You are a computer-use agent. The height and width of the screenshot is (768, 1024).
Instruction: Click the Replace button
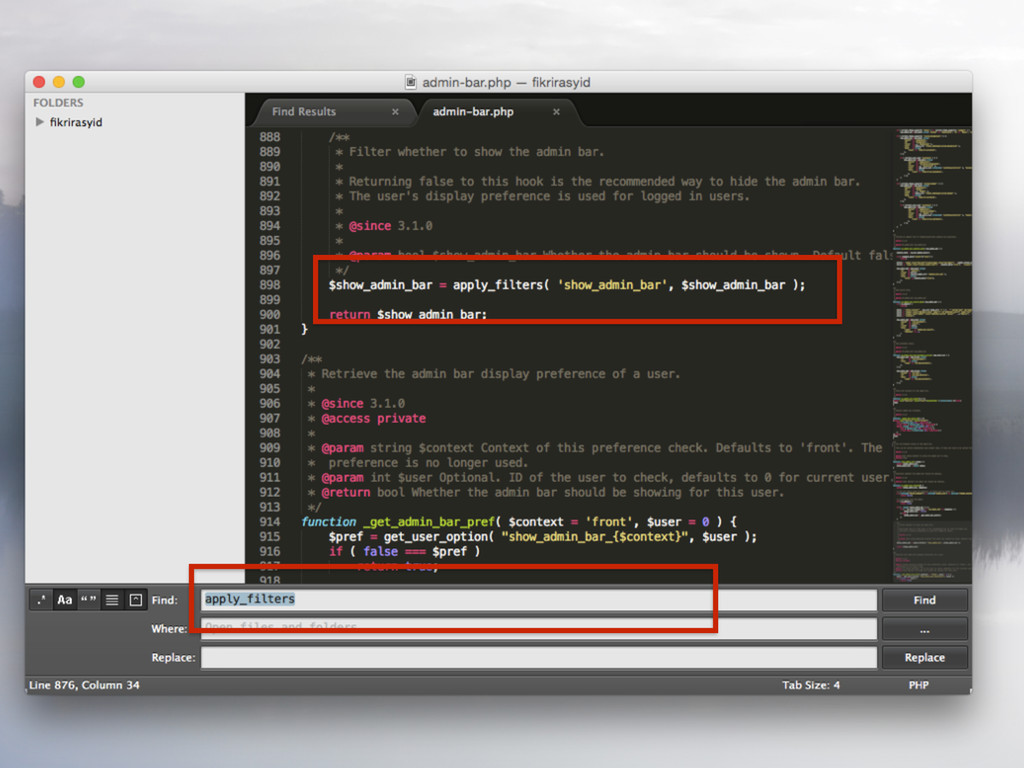[x=924, y=657]
